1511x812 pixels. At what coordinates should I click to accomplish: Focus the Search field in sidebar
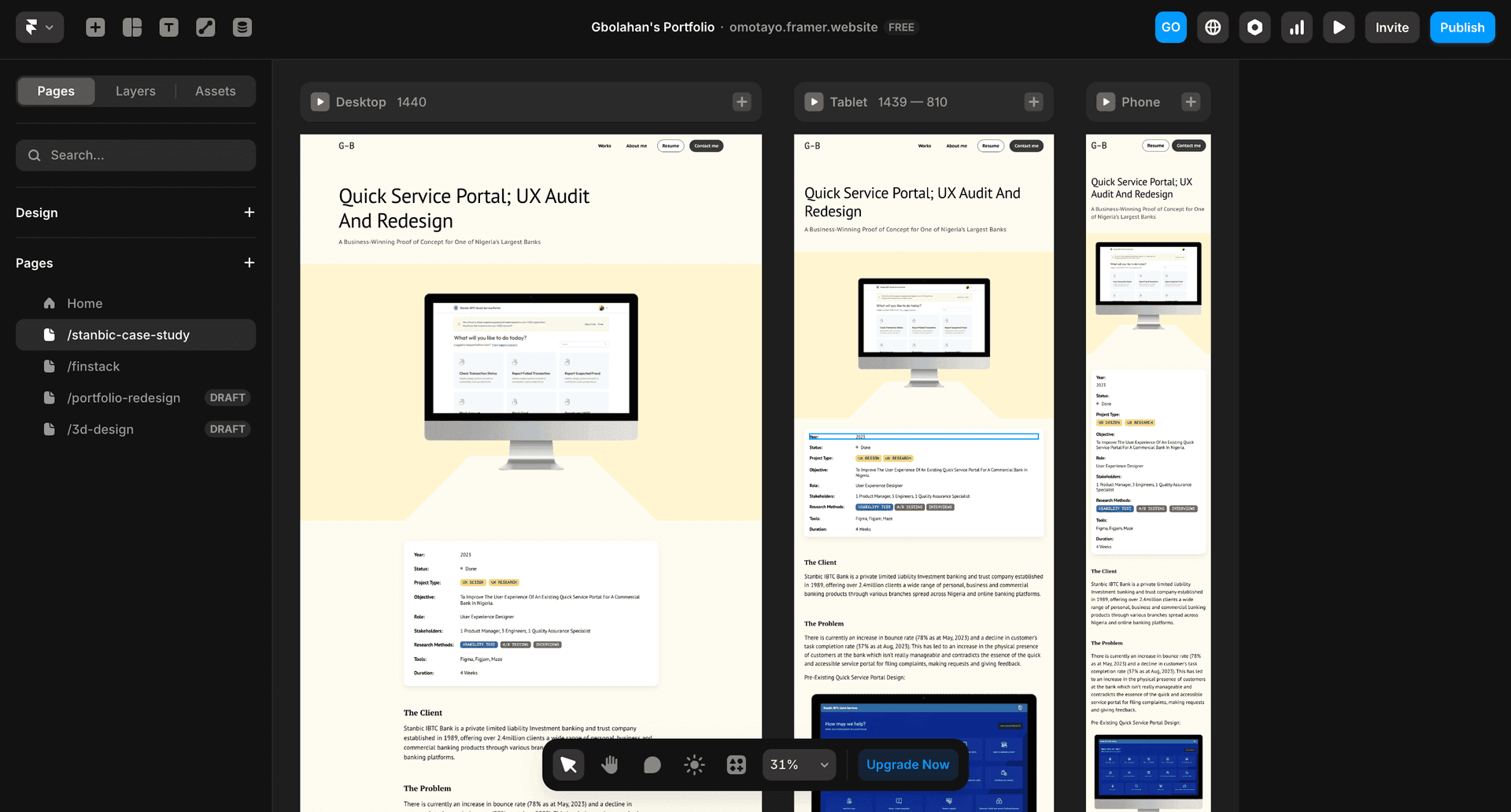pos(135,155)
